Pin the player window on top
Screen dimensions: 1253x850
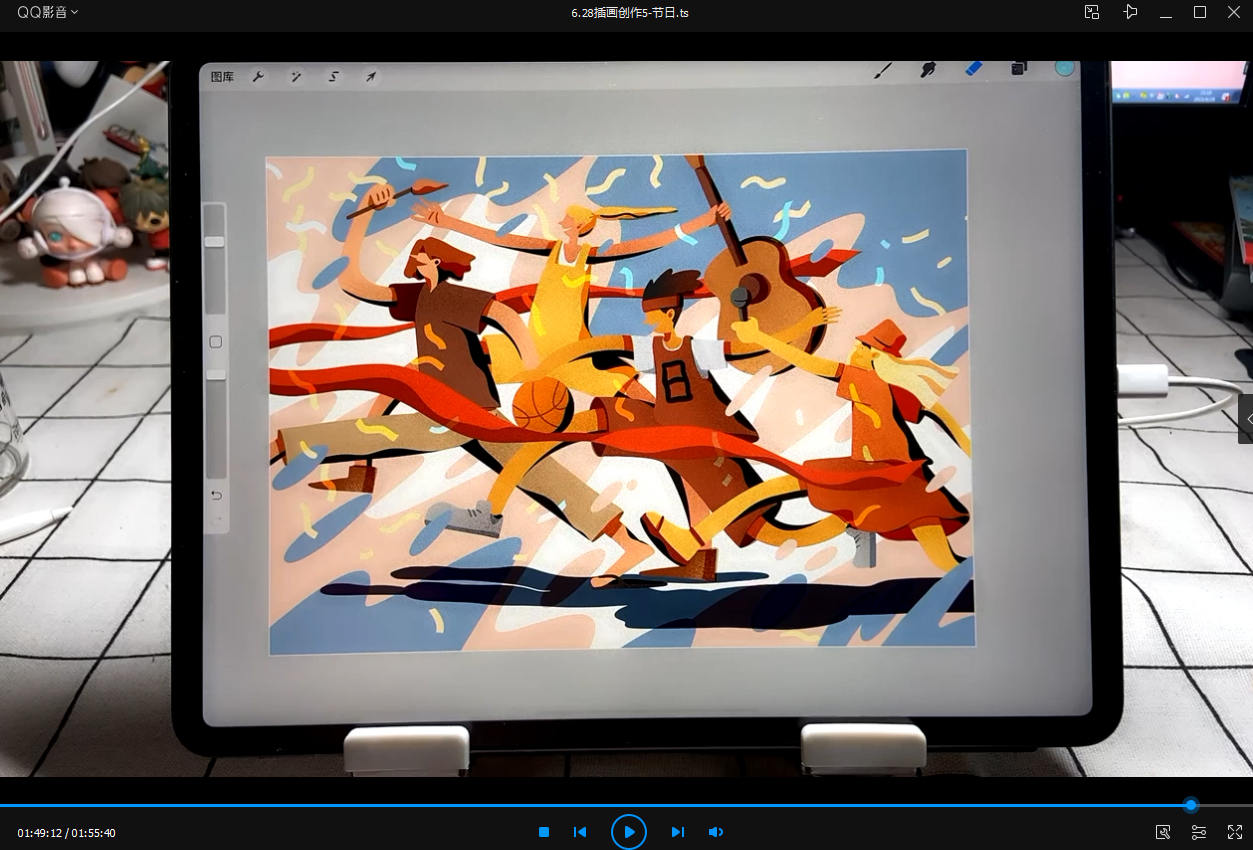coord(1130,12)
